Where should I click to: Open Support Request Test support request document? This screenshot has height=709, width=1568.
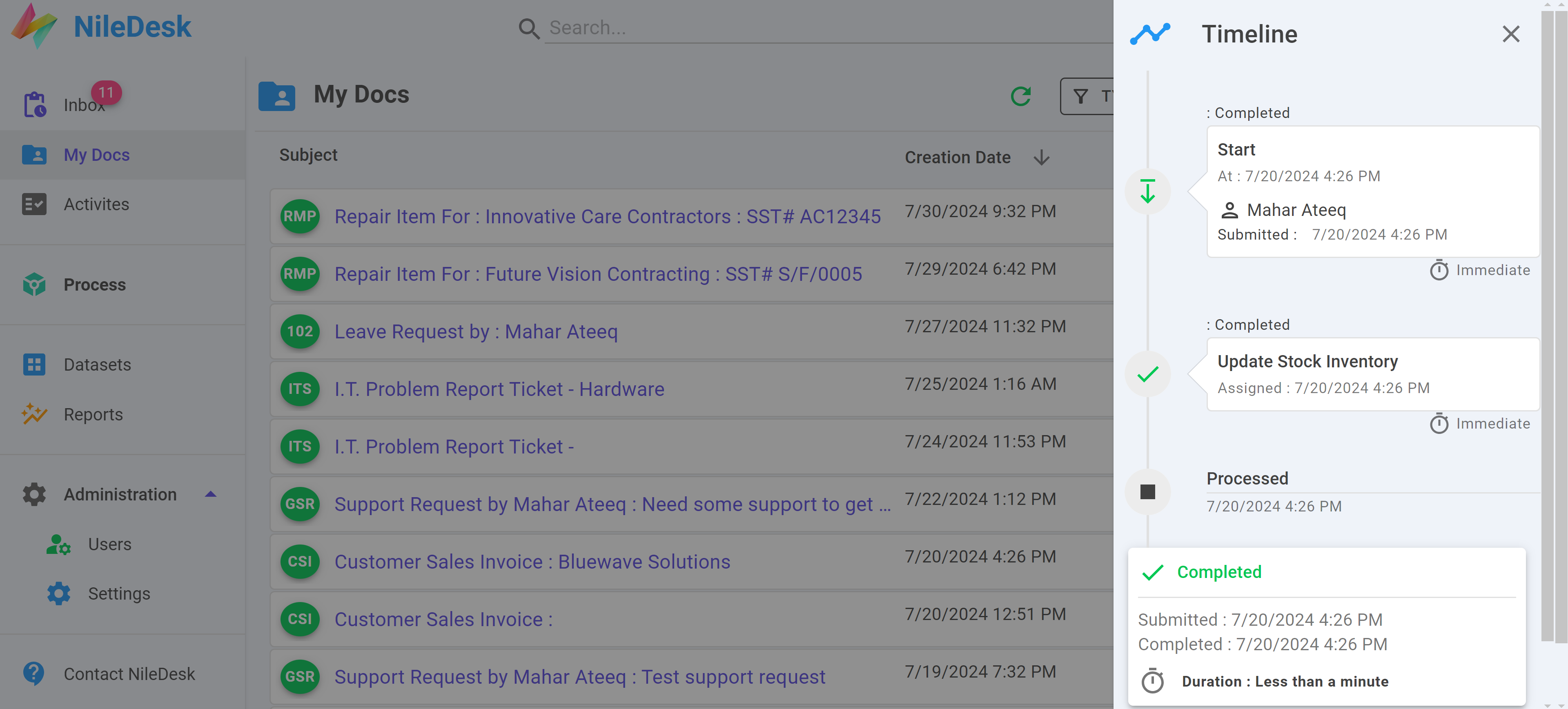[579, 677]
